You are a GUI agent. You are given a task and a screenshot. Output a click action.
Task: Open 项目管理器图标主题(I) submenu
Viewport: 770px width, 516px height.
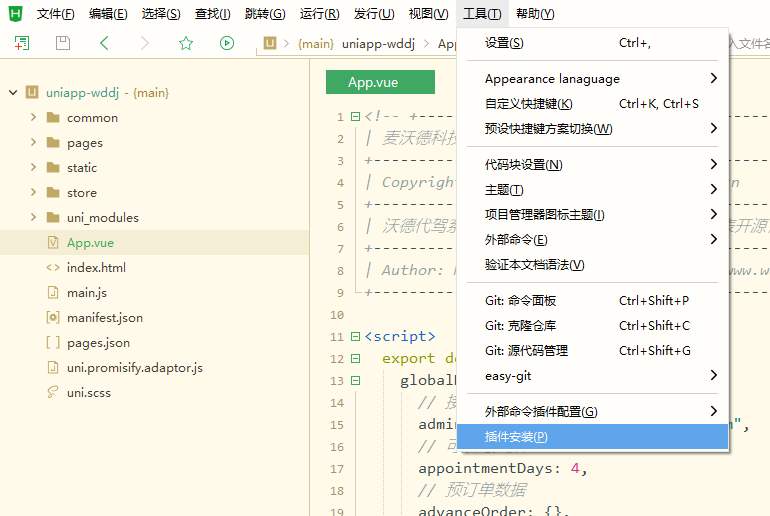click(593, 215)
